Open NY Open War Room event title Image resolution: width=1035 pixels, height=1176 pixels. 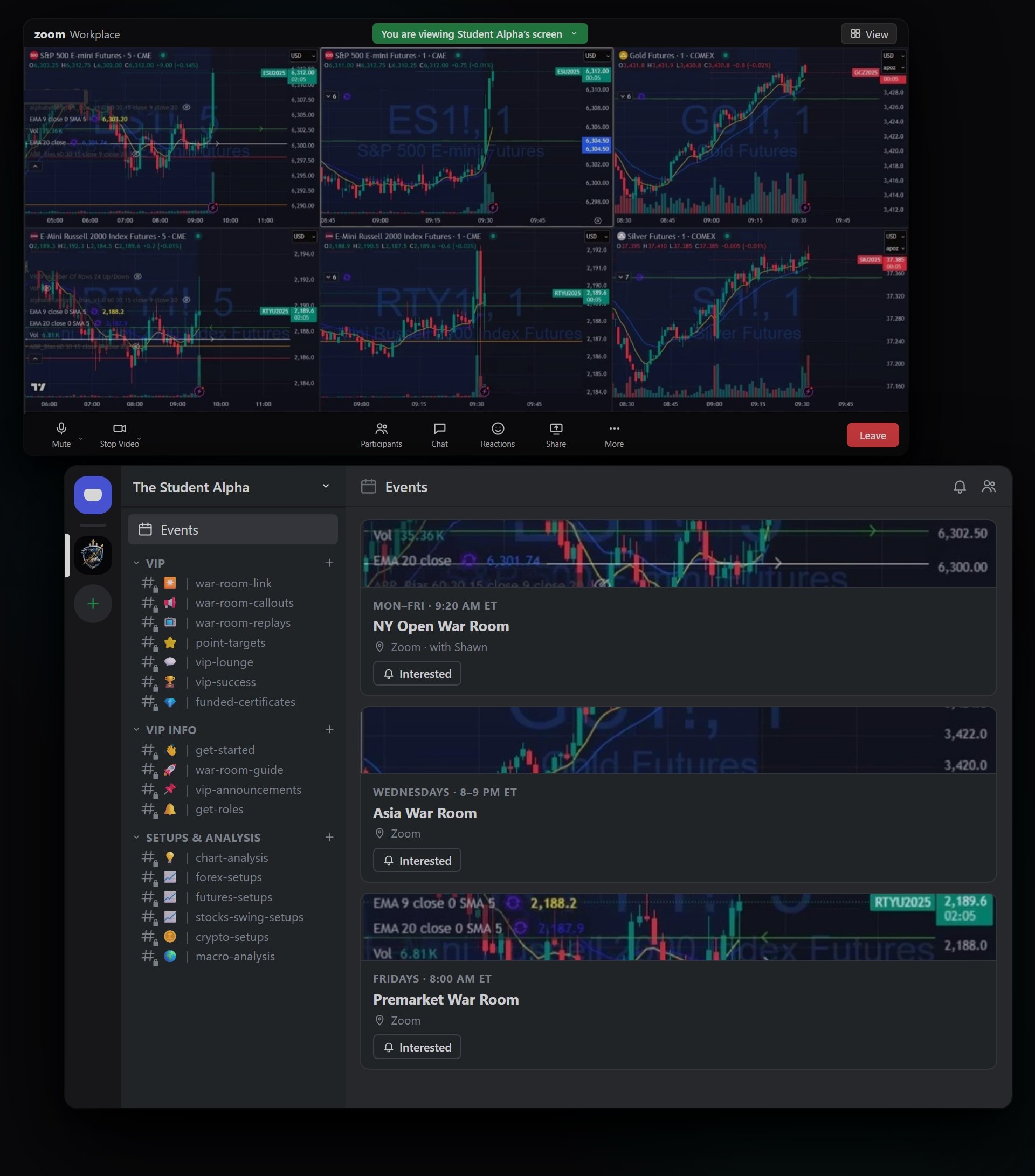(441, 627)
